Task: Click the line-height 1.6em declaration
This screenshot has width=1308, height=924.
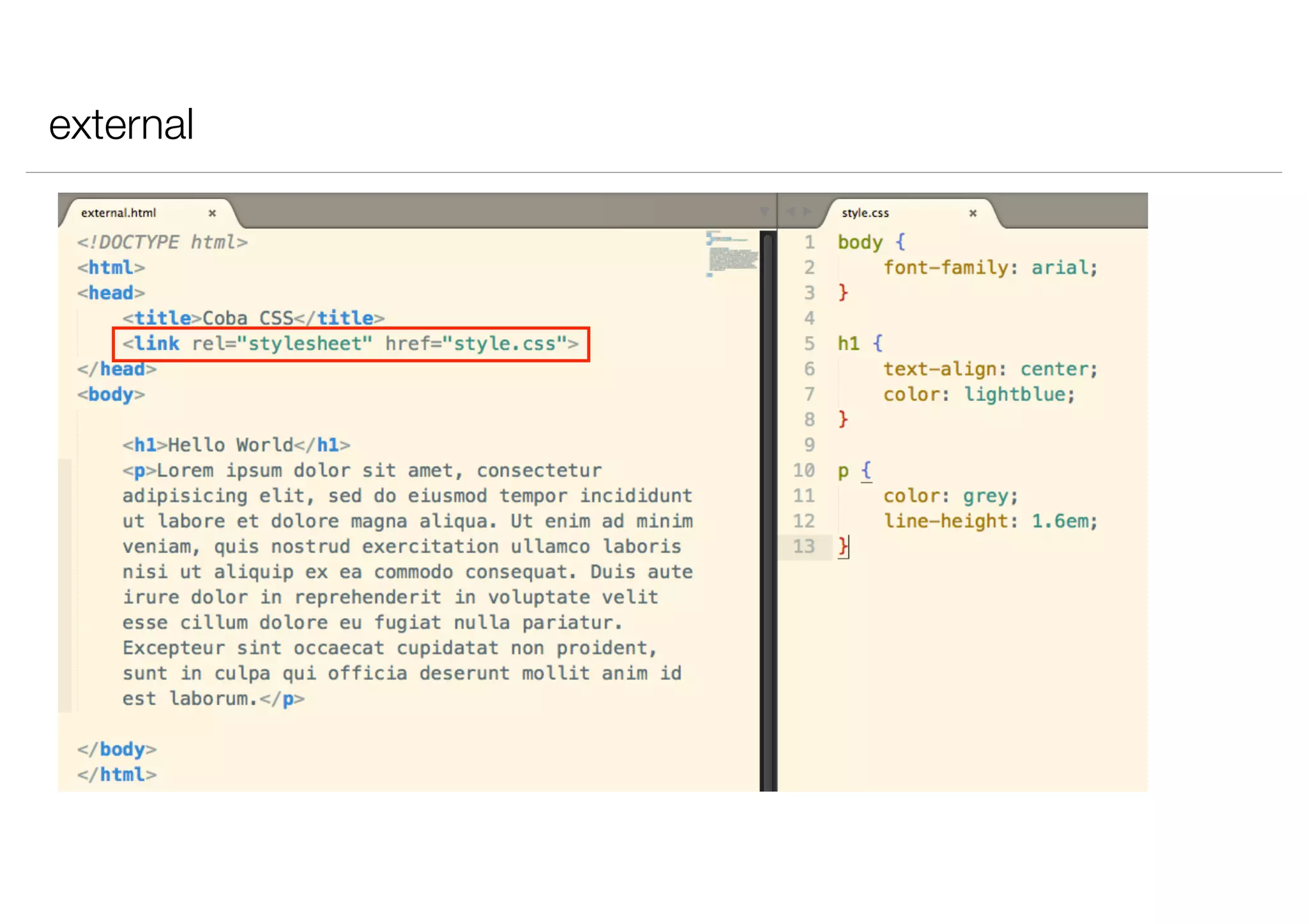Action: pyautogui.click(x=989, y=521)
